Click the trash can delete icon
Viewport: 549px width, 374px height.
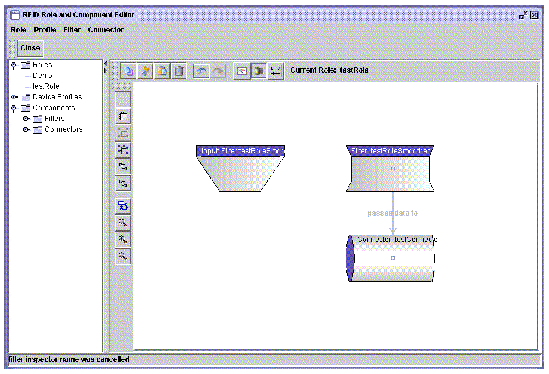pyautogui.click(x=179, y=71)
